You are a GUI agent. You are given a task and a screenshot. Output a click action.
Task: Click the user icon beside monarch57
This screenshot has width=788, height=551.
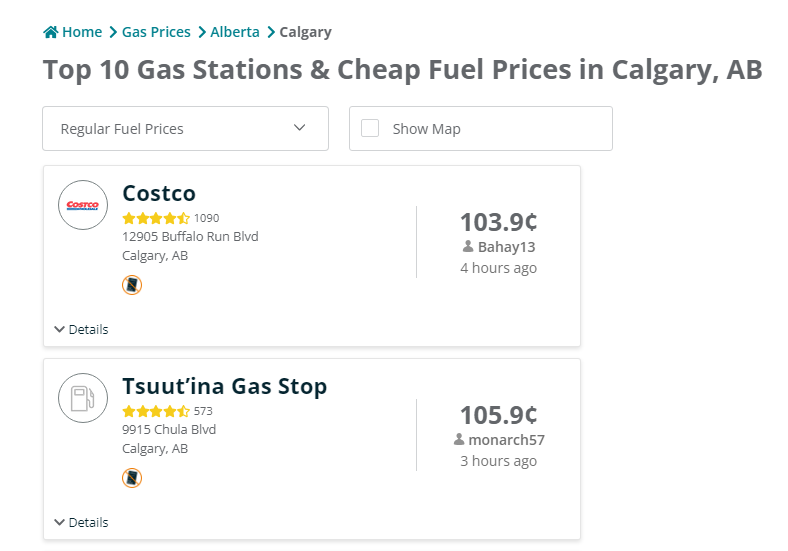click(459, 439)
